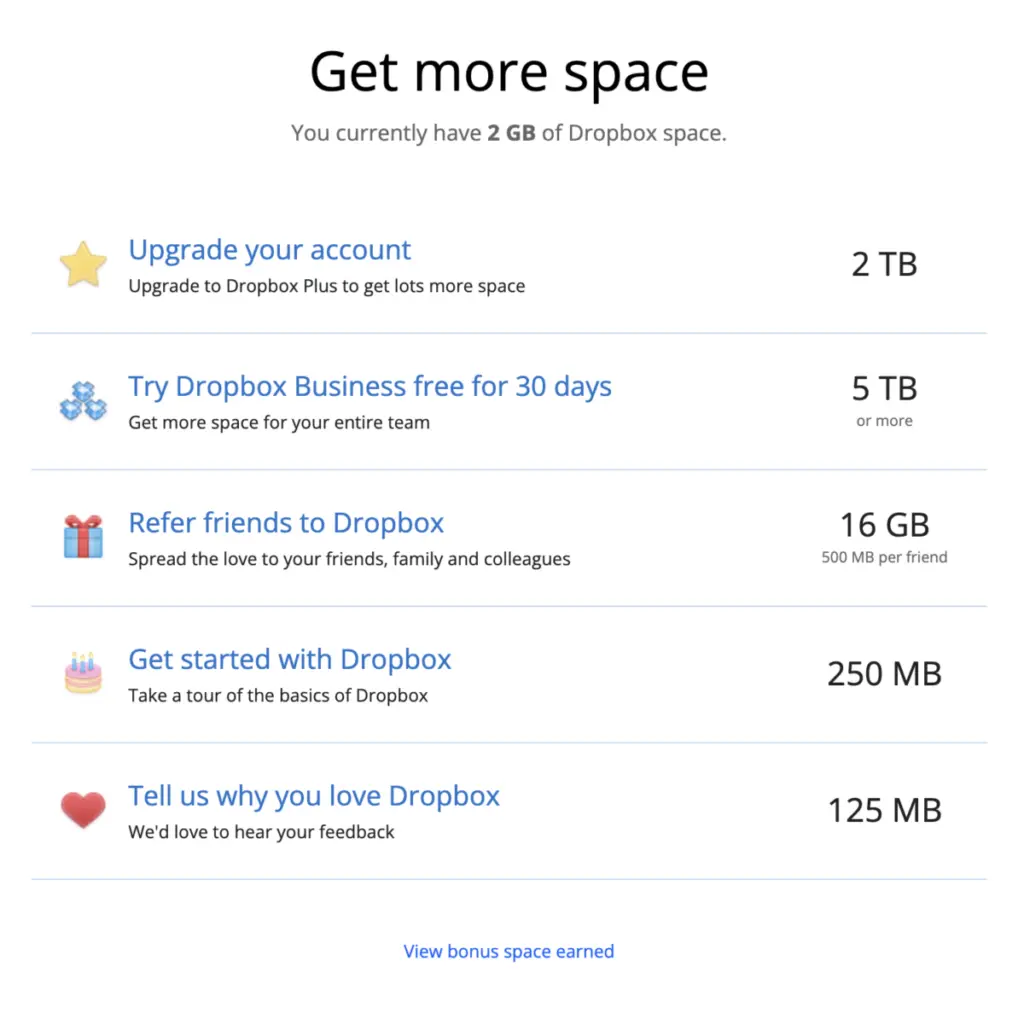Click the 250 MB space amount
Screen dimensions: 1024x1013
[x=885, y=674]
